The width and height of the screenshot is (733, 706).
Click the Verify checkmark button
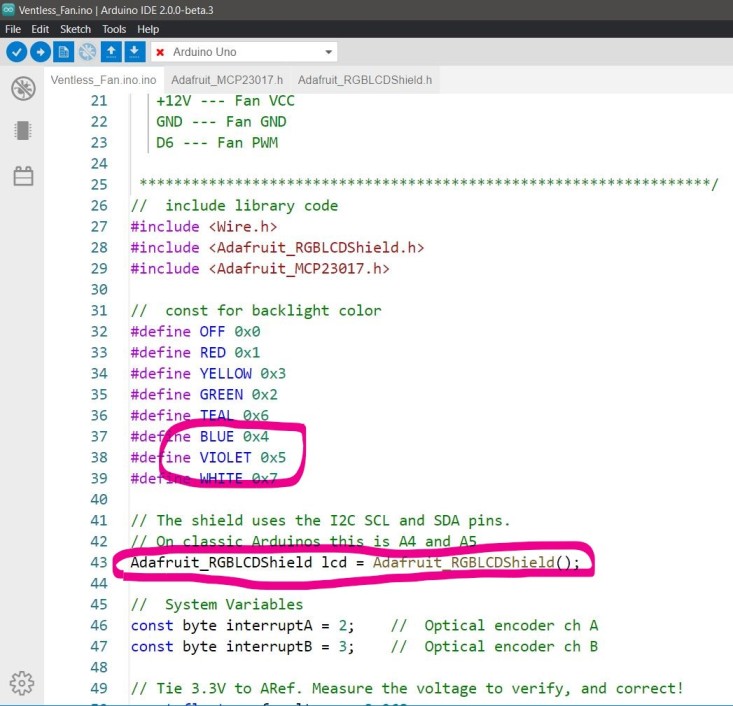pos(16,52)
